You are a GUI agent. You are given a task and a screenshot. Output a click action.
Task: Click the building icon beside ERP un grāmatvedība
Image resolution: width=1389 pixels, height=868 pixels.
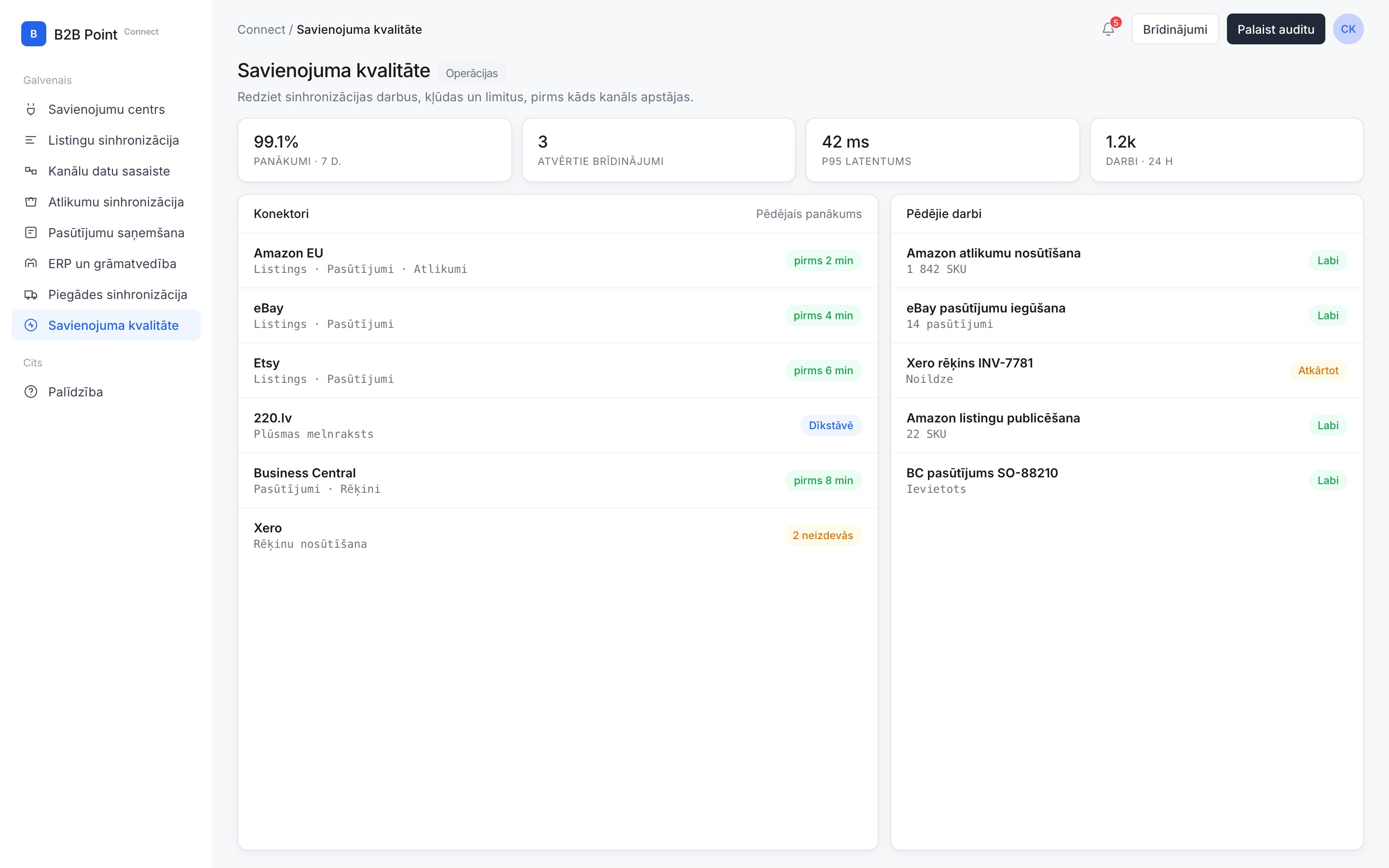click(31, 263)
